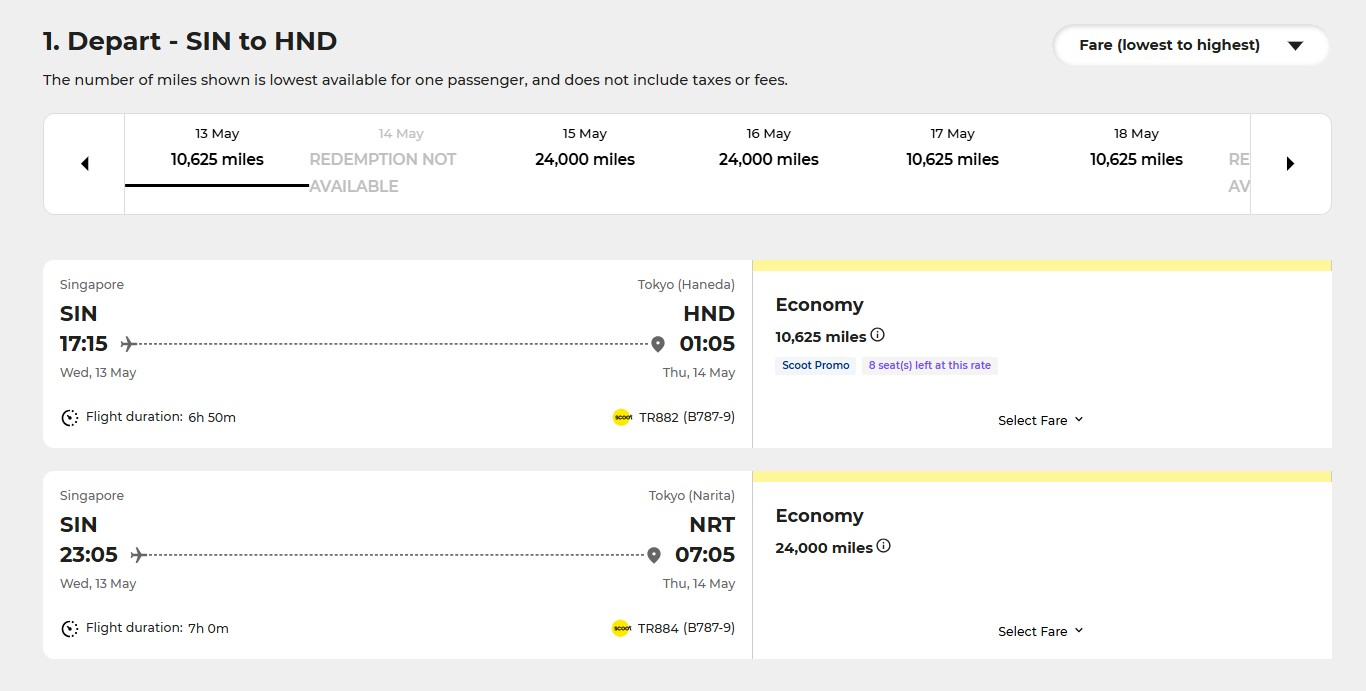Click the previous dates left arrow
1366x691 pixels.
click(85, 164)
